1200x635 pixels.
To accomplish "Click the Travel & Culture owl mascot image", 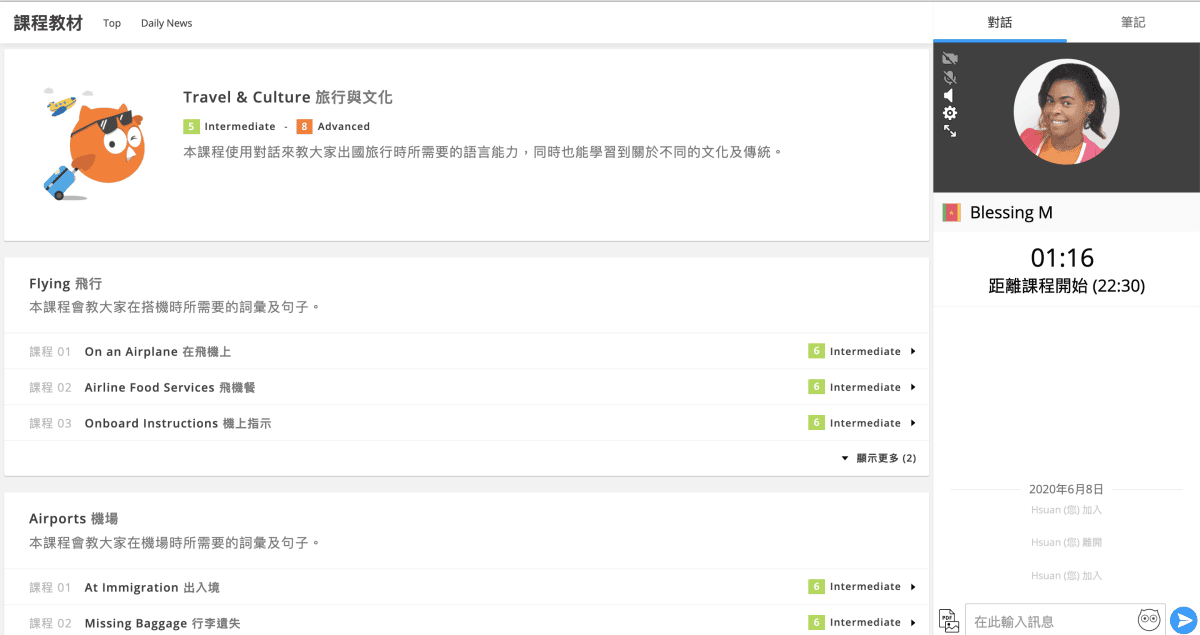I will point(95,143).
